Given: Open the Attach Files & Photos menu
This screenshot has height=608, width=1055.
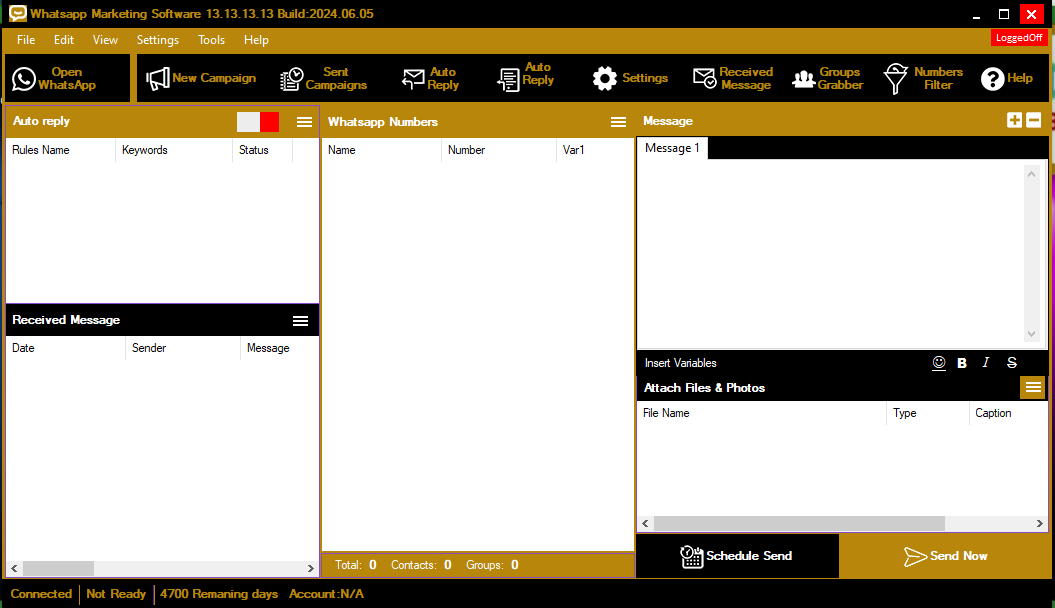Looking at the screenshot, I should click(x=1033, y=387).
